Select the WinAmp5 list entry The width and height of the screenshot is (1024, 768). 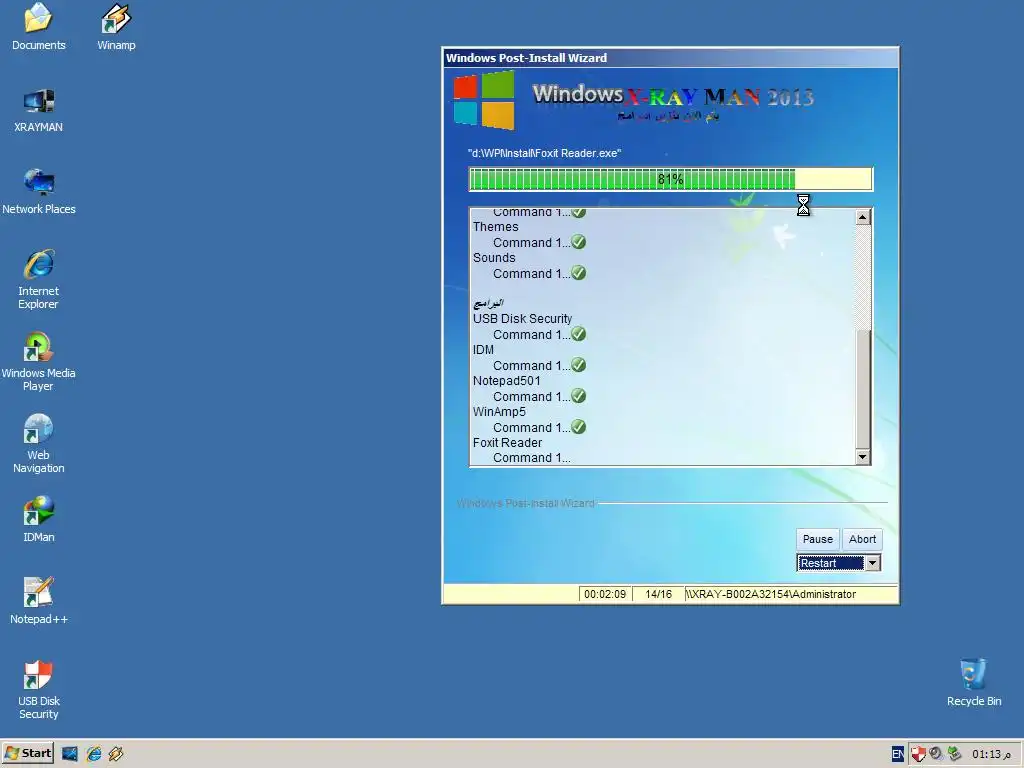pos(499,411)
